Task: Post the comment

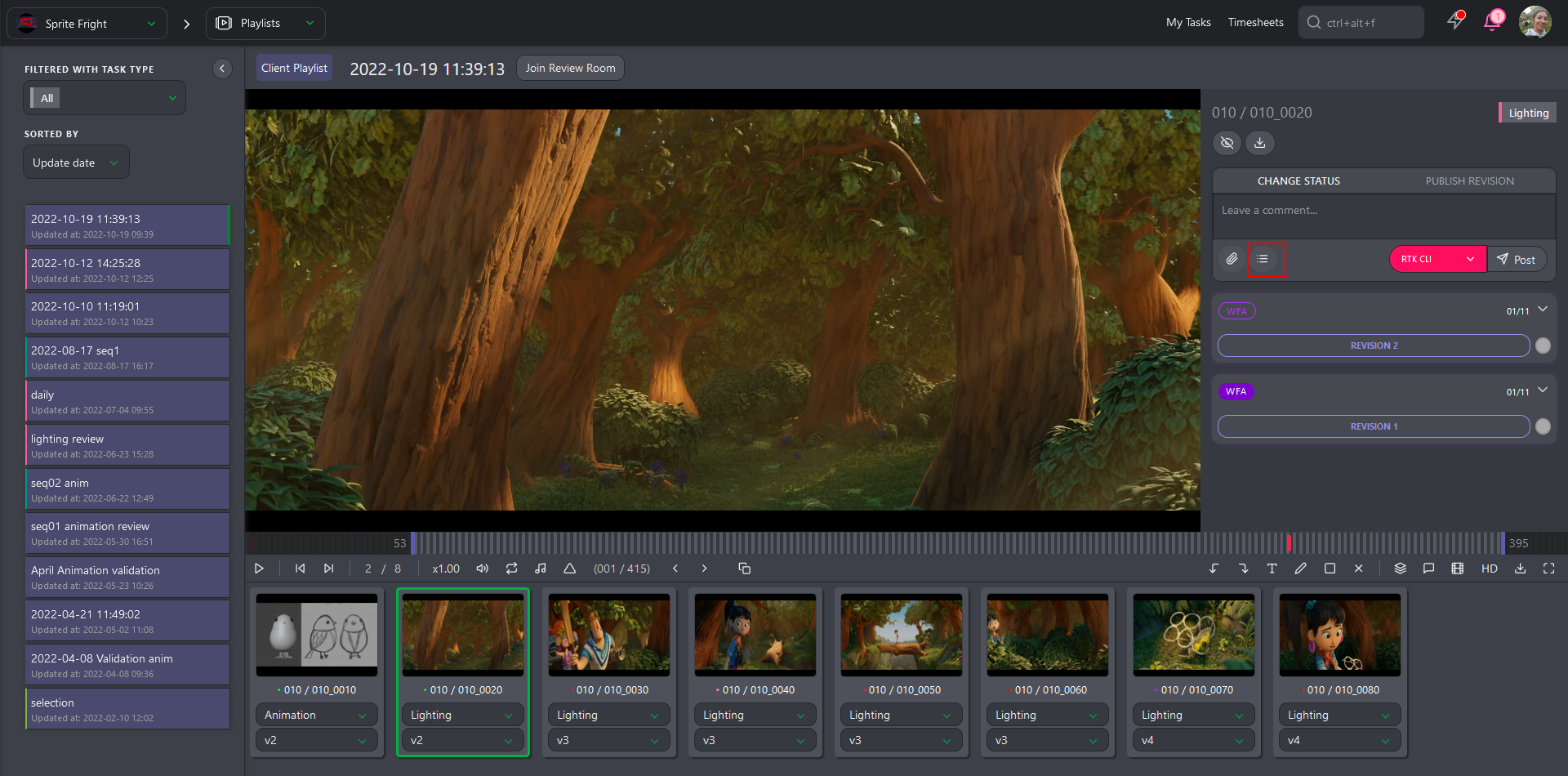Action: point(1517,259)
